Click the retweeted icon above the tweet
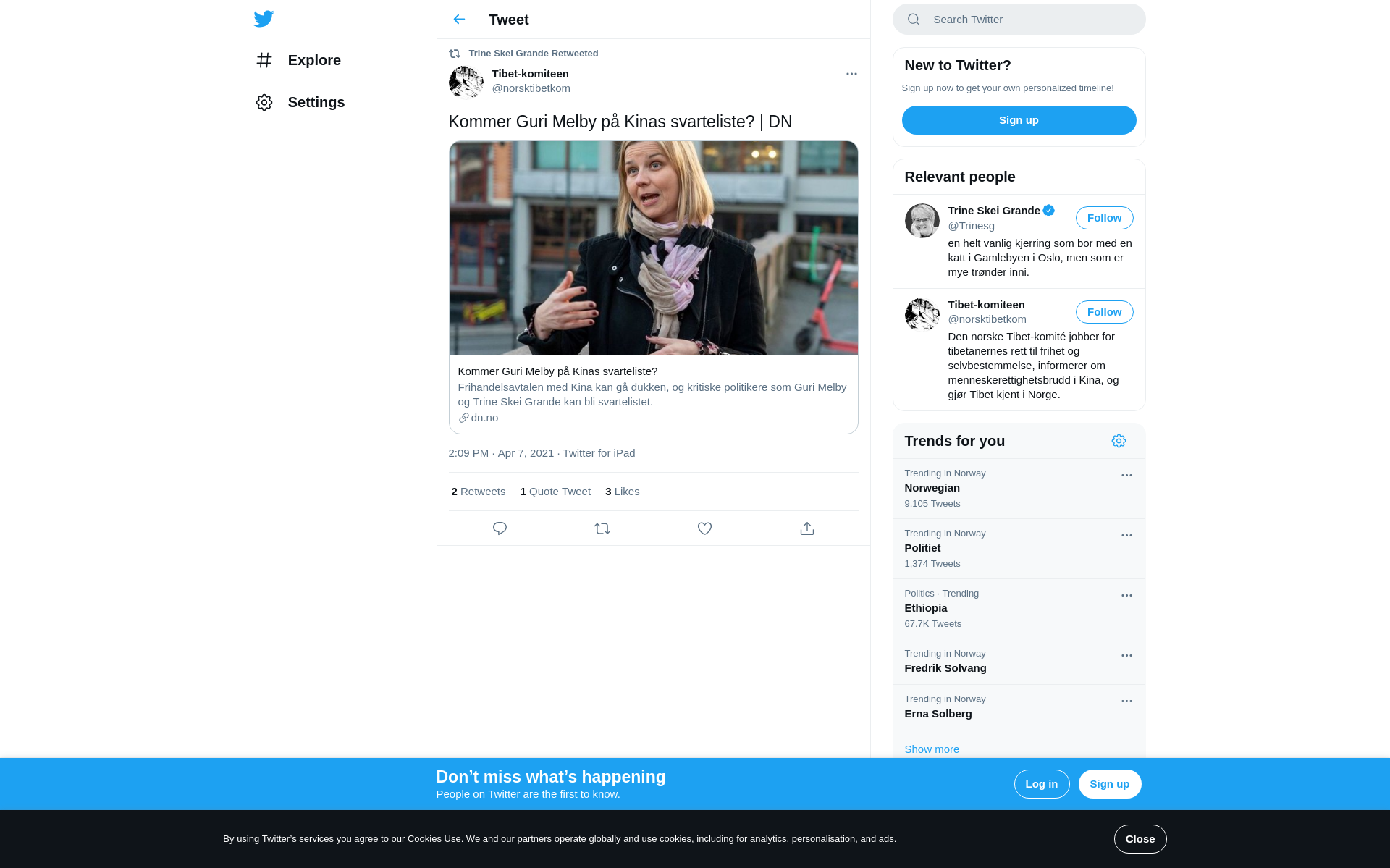Screen dimensions: 1390x868 tap(455, 54)
